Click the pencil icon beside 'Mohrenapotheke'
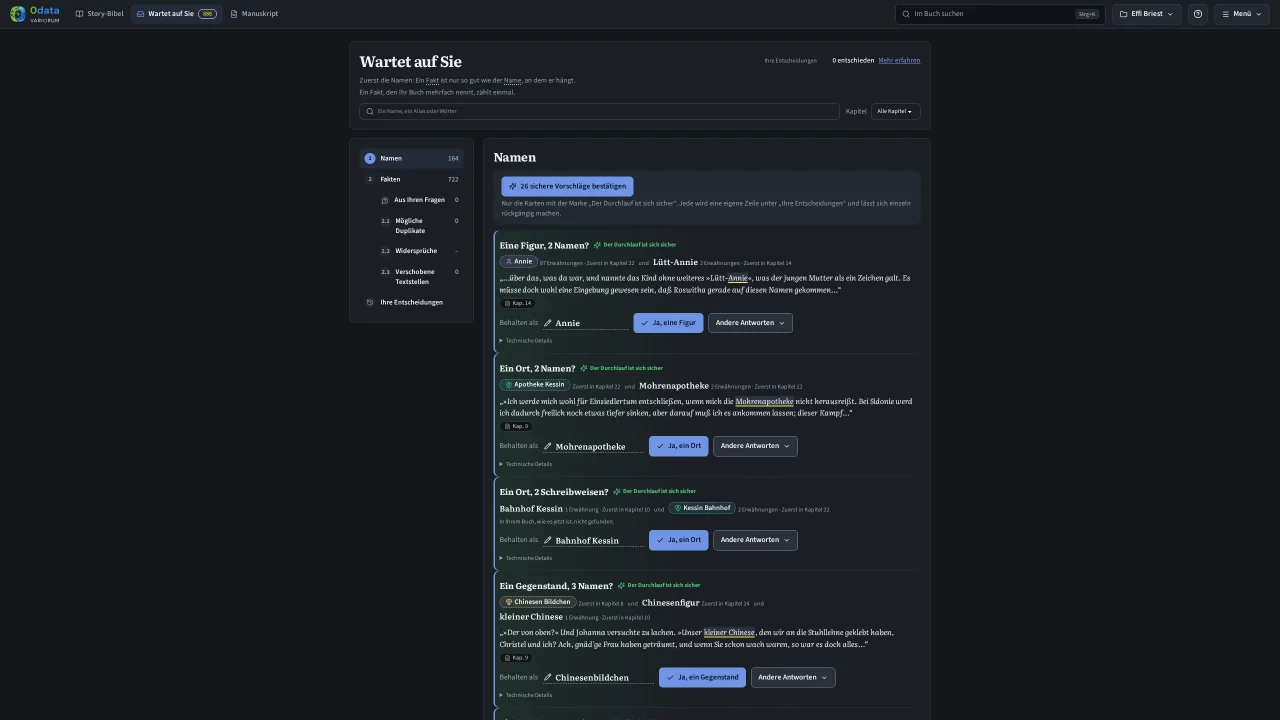The width and height of the screenshot is (1280, 720). pos(548,446)
